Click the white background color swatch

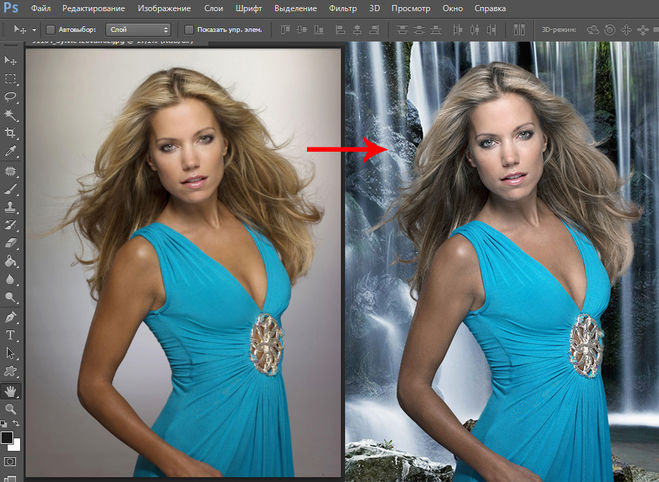15,445
